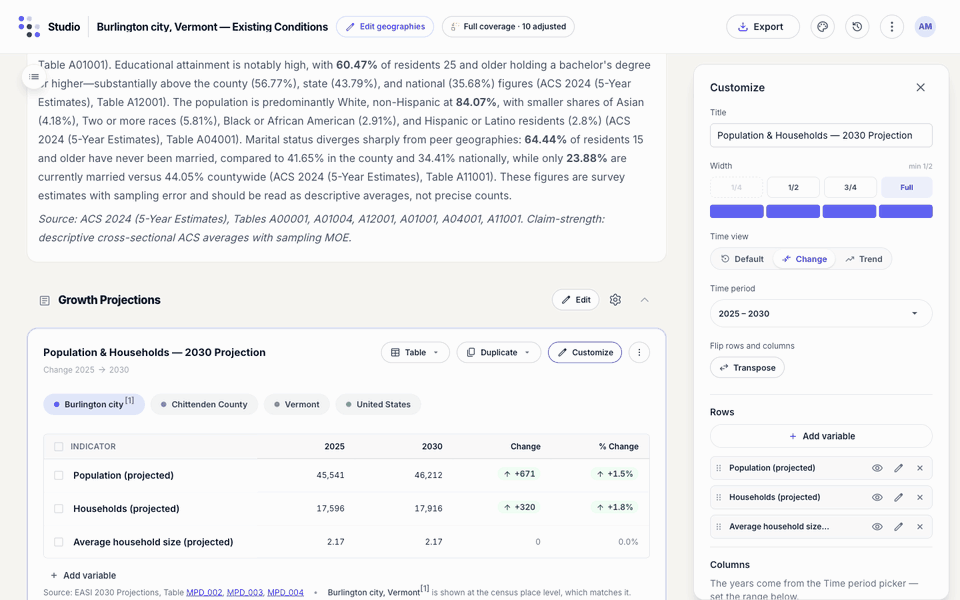
Task: Click the Transpose button
Action: tap(747, 368)
